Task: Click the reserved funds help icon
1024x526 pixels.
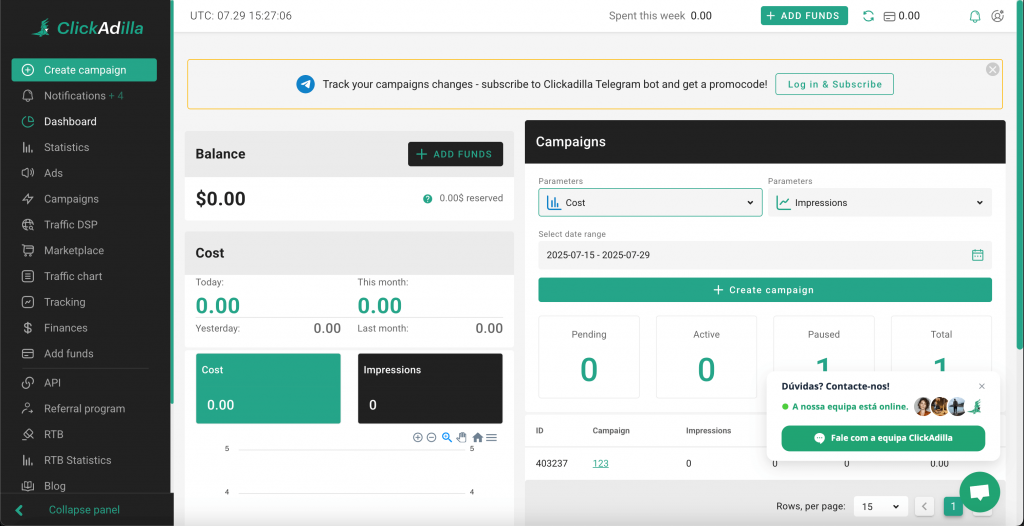Action: 428,199
